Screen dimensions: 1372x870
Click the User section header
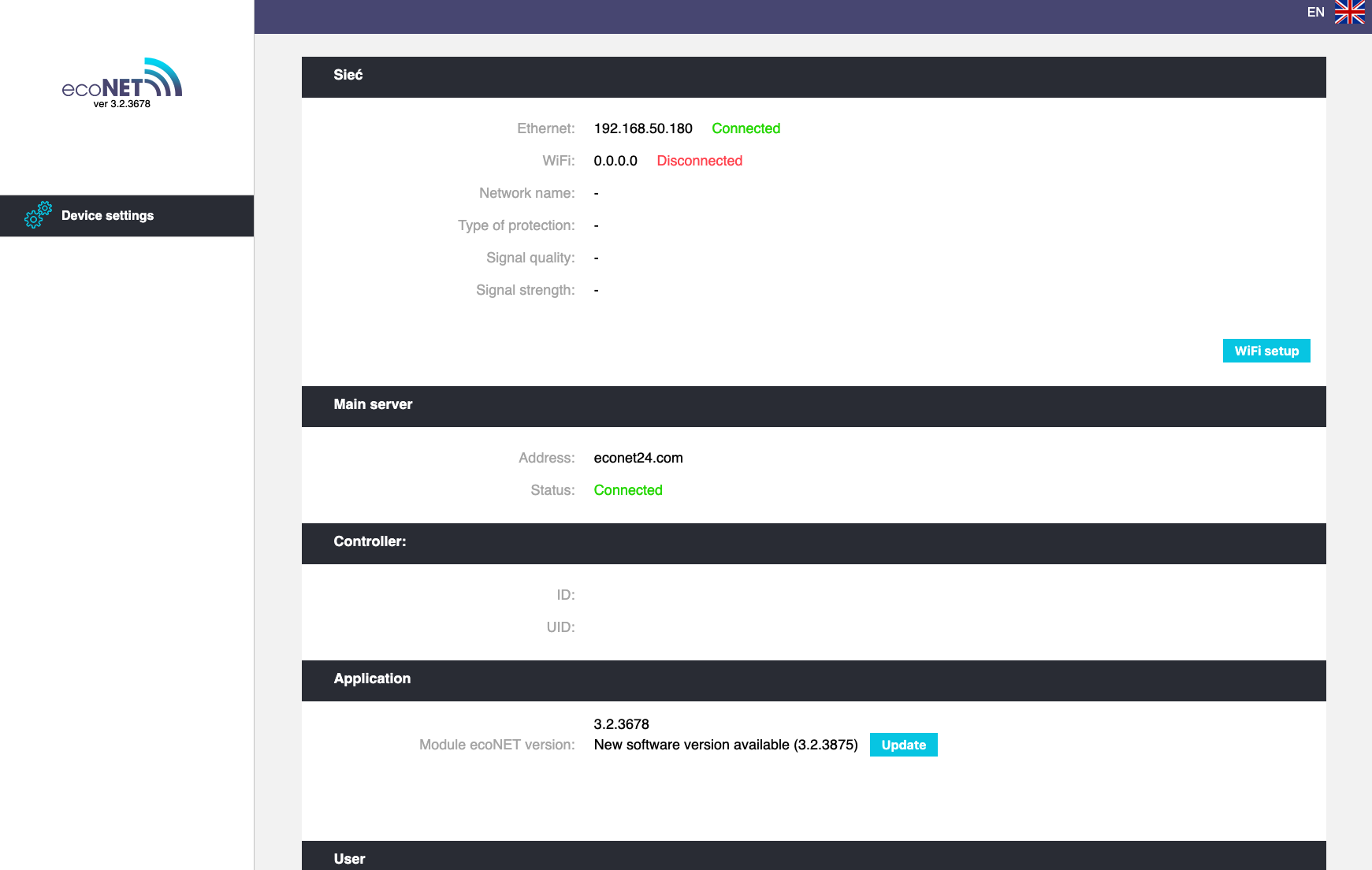click(813, 856)
